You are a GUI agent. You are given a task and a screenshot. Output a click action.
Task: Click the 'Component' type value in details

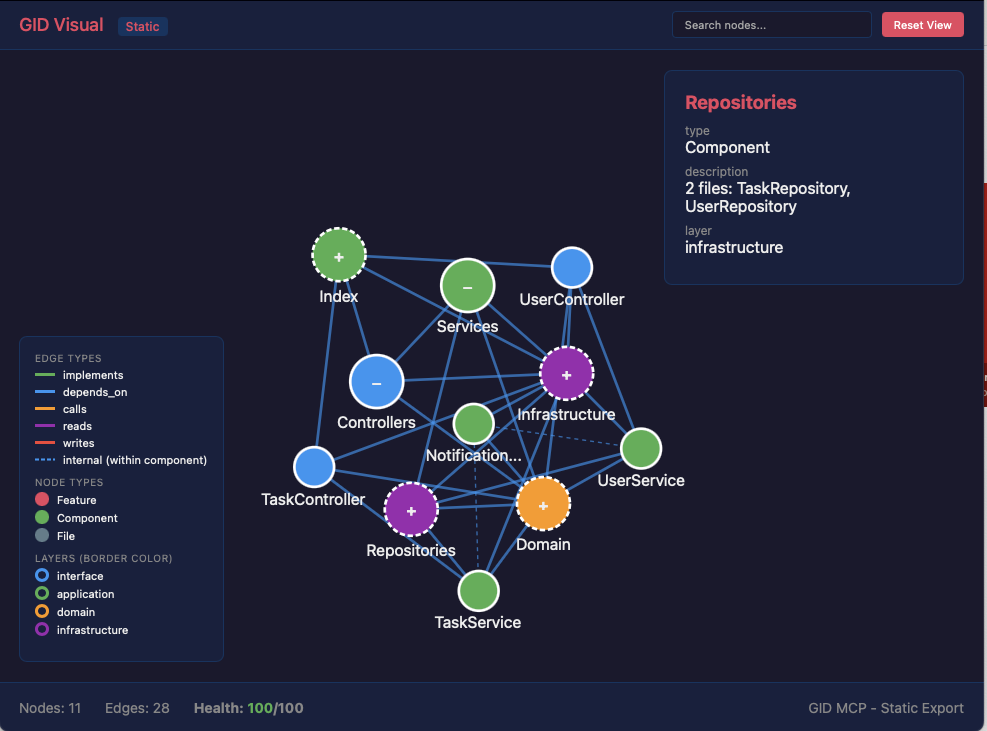pos(727,147)
